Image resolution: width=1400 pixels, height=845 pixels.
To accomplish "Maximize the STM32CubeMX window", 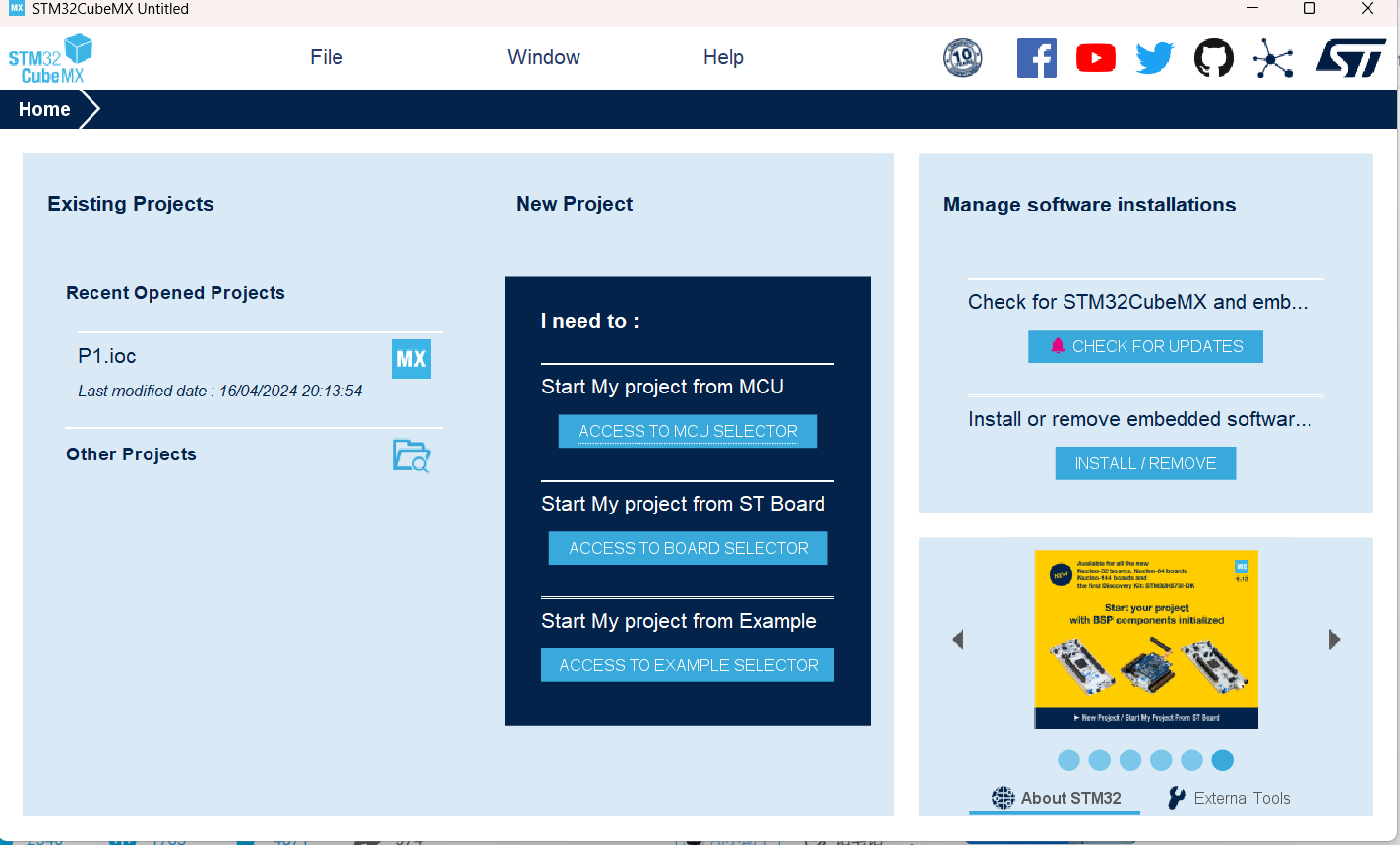I will (1309, 9).
